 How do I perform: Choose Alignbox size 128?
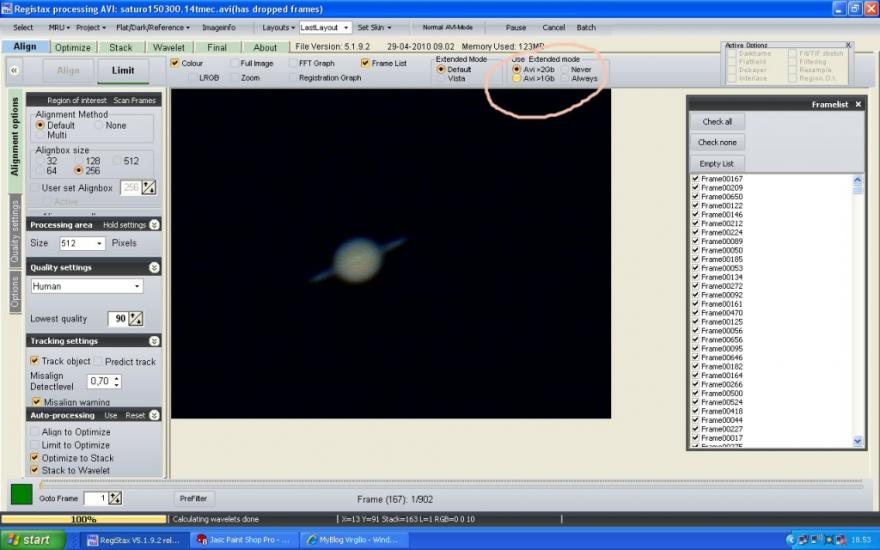(x=79, y=161)
